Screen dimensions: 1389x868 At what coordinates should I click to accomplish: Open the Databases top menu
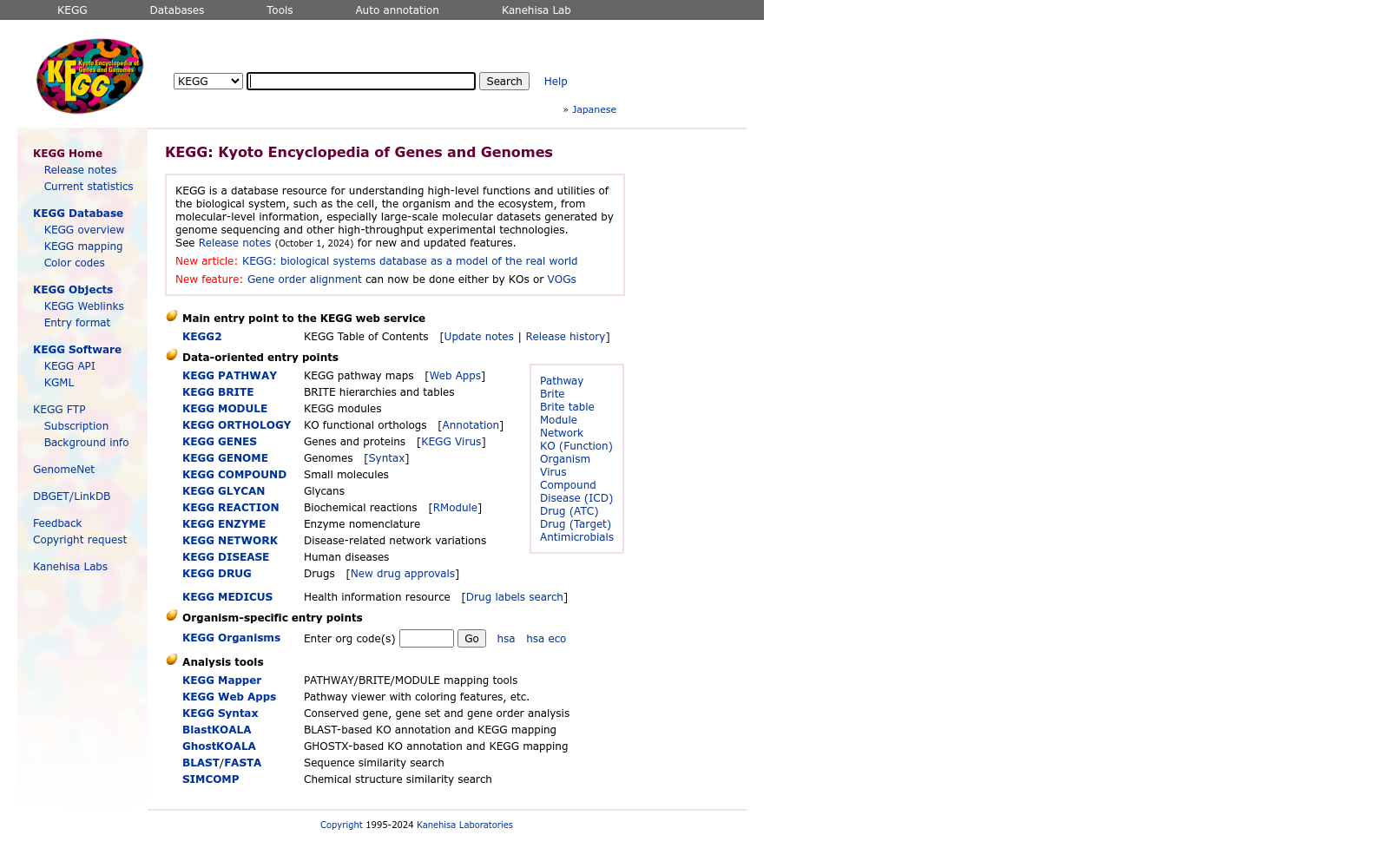point(177,10)
